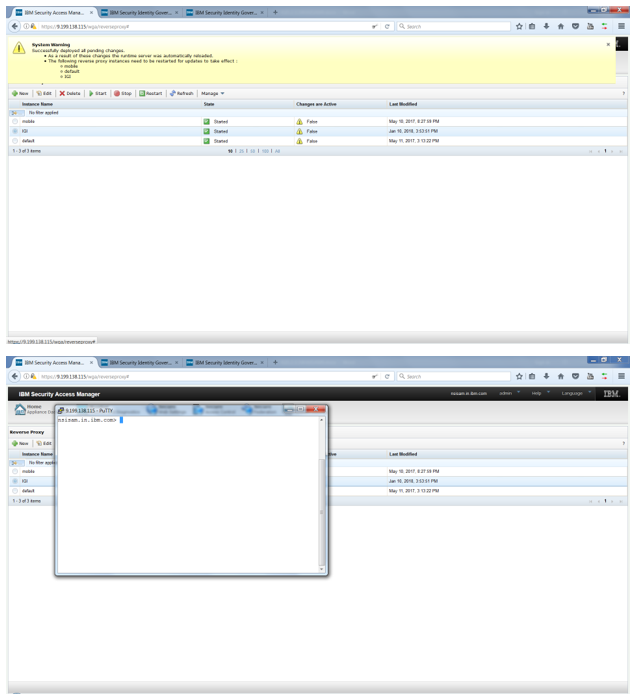
Task: Switch to third IBM Security Identity Governance tab in System Warning window
Action: tap(225, 12)
